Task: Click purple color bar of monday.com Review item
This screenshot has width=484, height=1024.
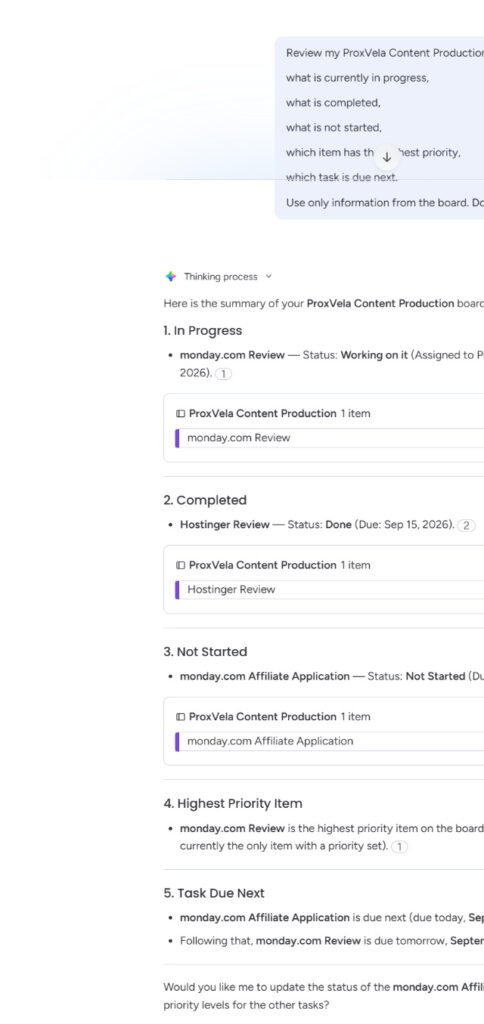Action: [x=177, y=438]
